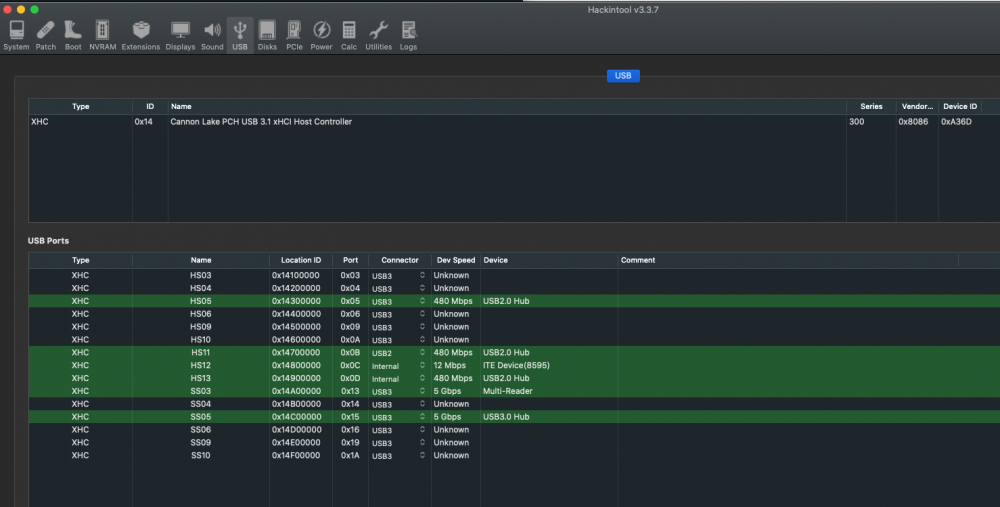Select the SS04 port row
The image size is (1000, 507).
tap(514, 404)
